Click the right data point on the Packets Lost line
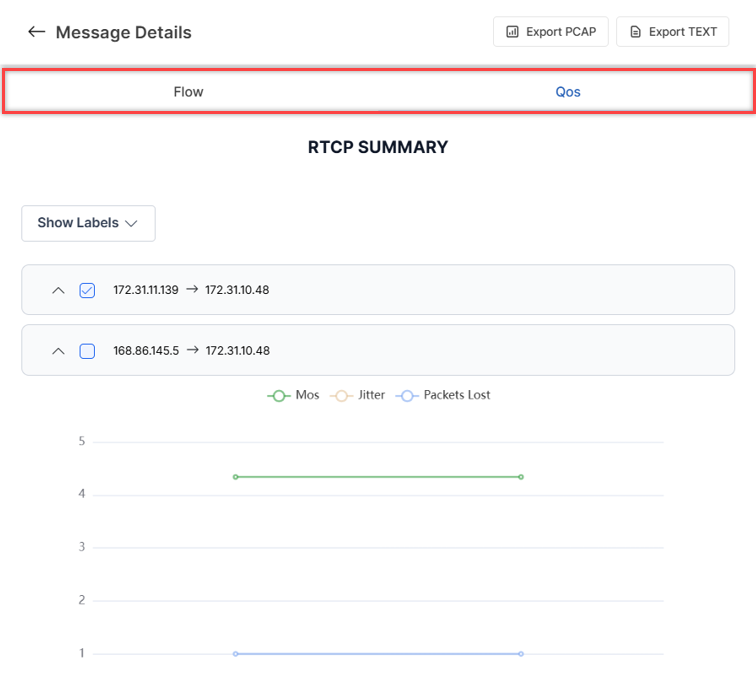 pyautogui.click(x=521, y=654)
